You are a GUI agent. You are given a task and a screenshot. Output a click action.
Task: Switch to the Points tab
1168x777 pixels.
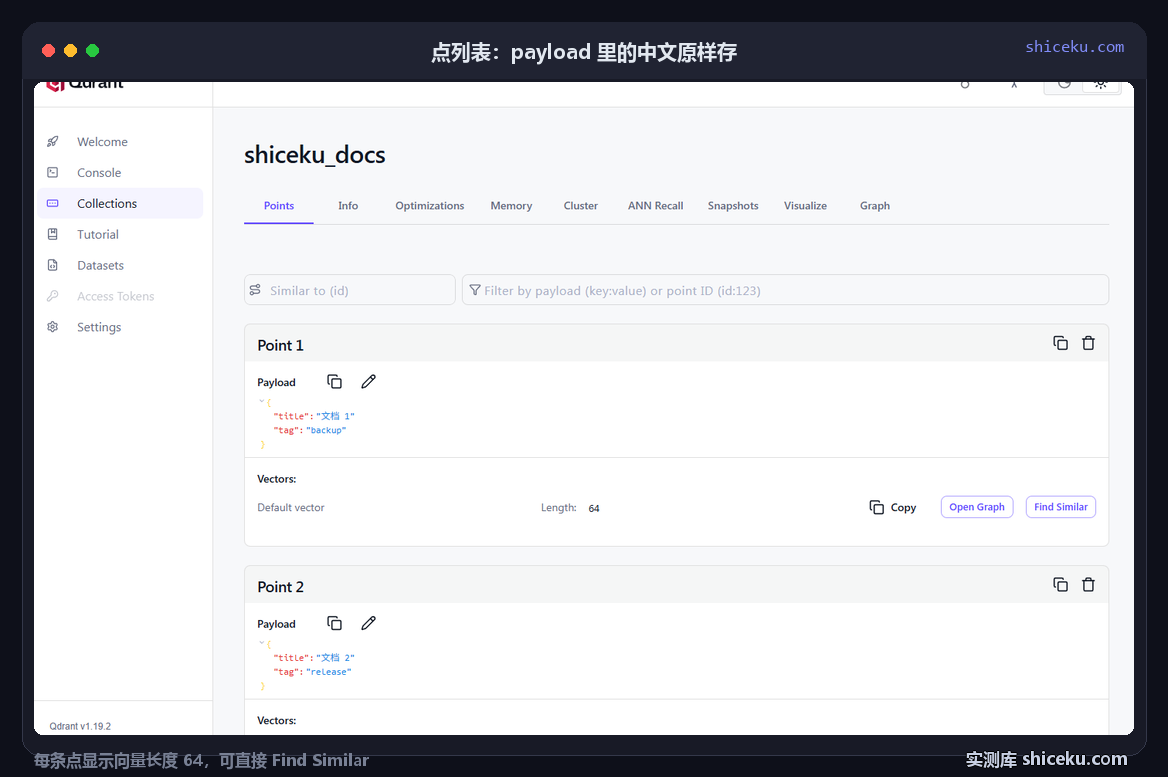(x=279, y=206)
